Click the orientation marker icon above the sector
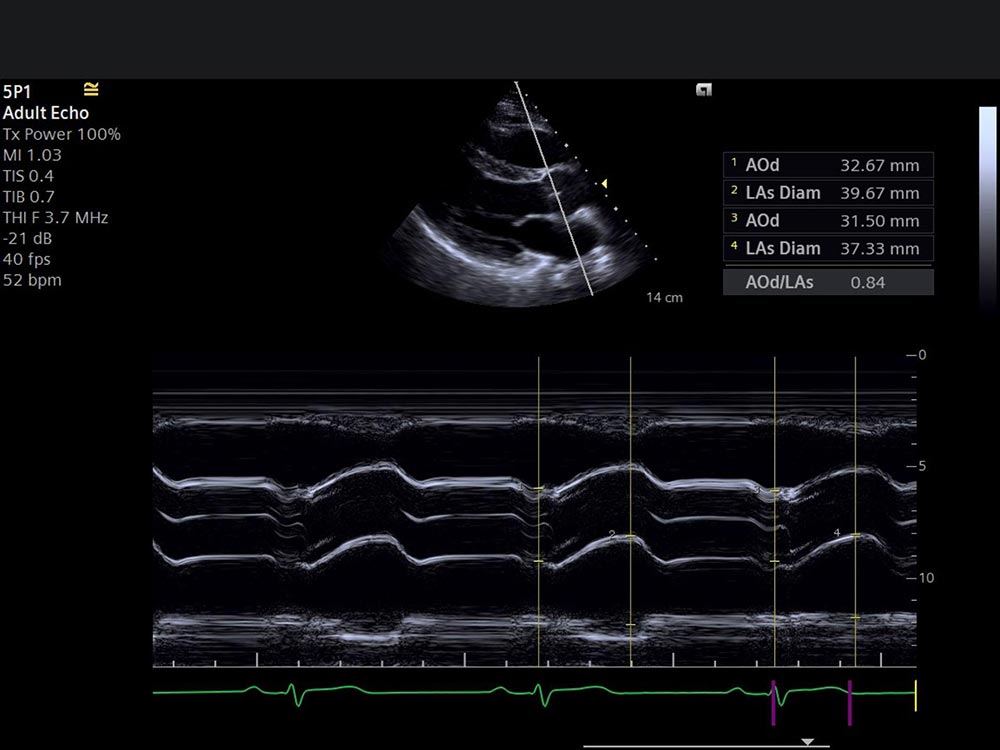 (704, 90)
